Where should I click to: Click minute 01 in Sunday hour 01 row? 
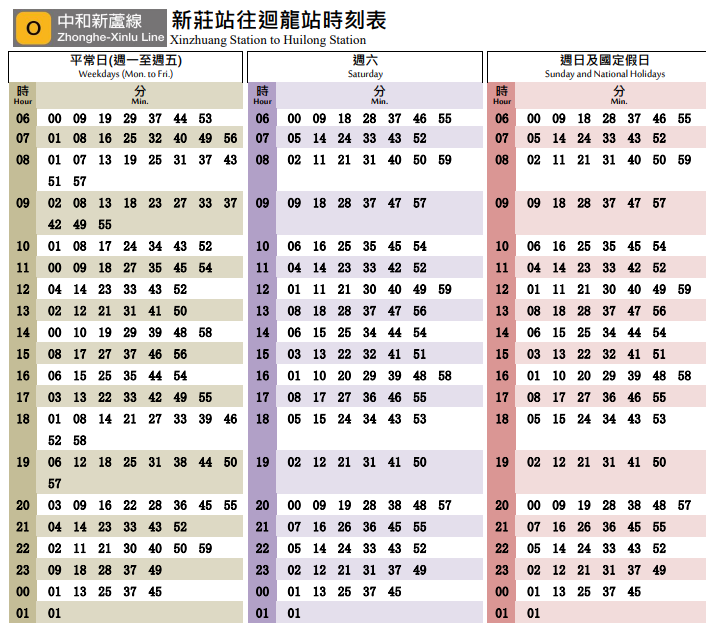click(534, 613)
